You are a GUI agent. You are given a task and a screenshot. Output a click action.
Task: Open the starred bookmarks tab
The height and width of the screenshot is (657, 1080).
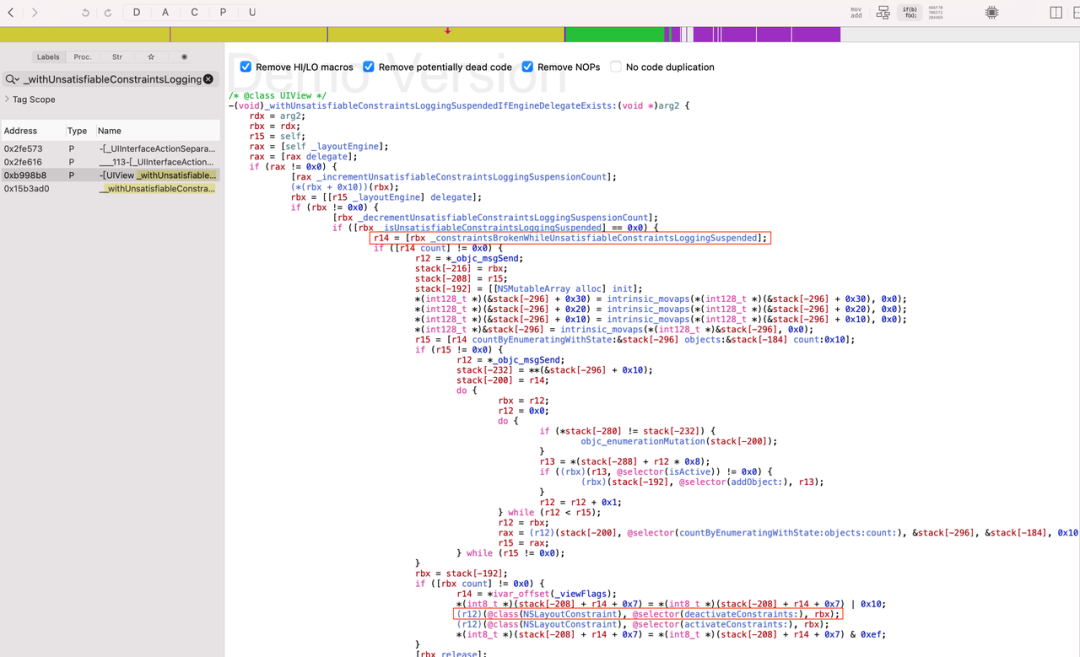click(x=151, y=57)
